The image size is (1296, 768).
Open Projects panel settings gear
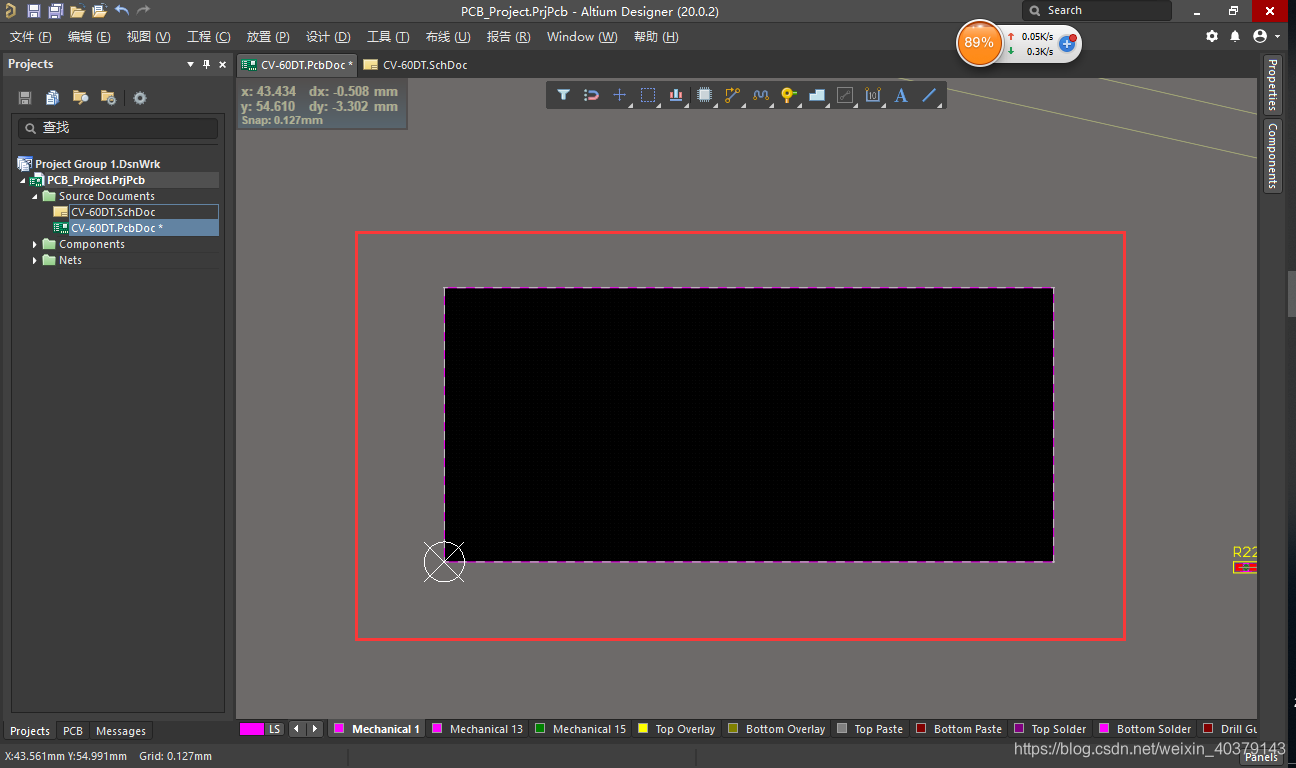[140, 98]
